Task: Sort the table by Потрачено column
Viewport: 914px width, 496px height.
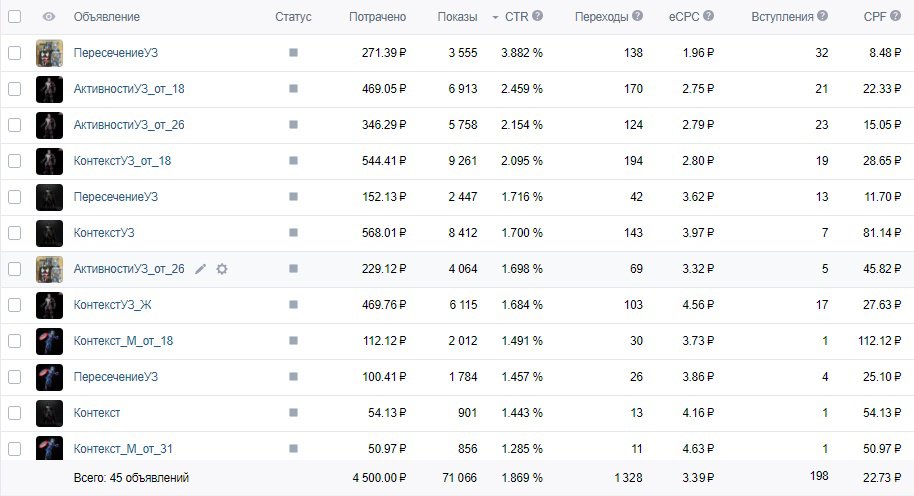Action: pos(377,17)
